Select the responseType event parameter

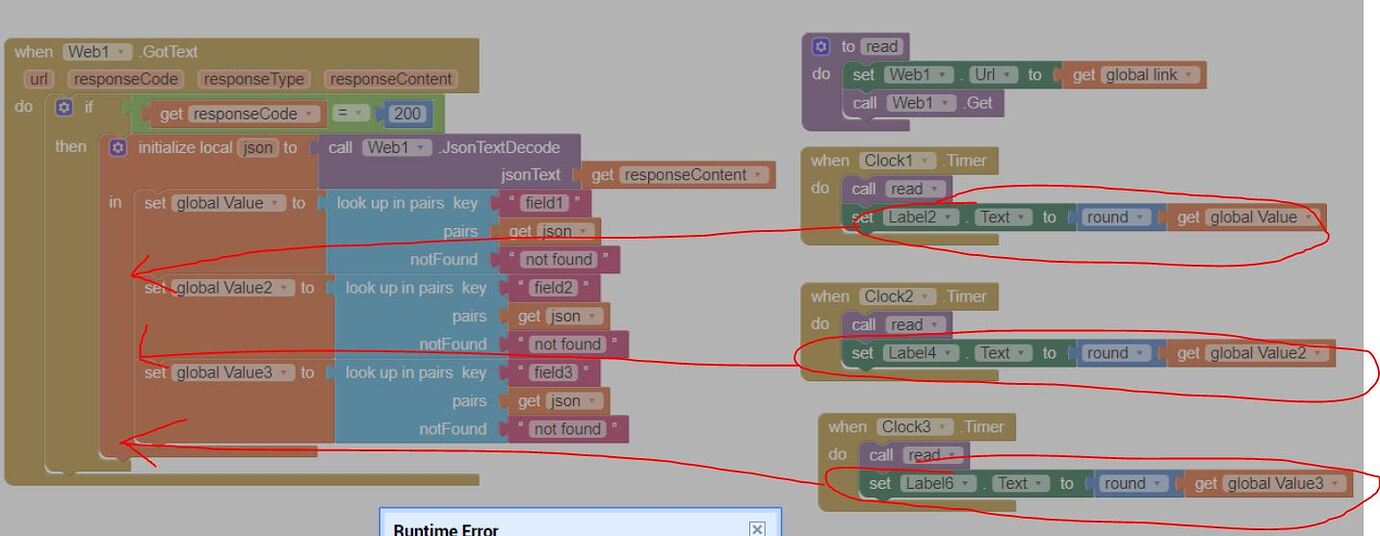pos(254,79)
